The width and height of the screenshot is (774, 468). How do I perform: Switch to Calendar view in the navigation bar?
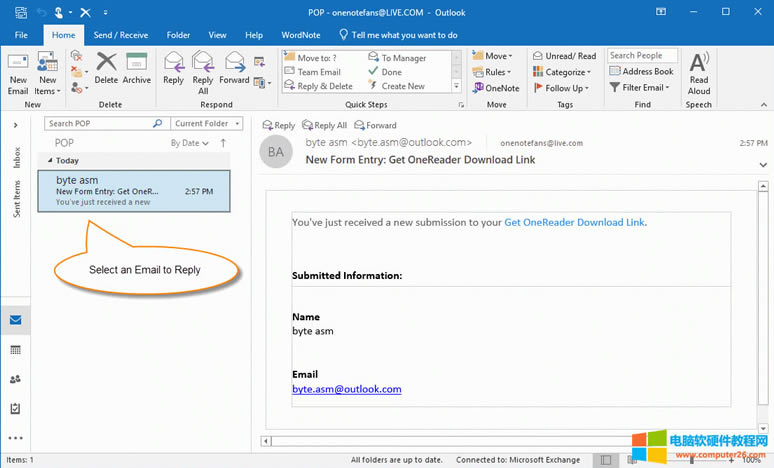coord(16,350)
